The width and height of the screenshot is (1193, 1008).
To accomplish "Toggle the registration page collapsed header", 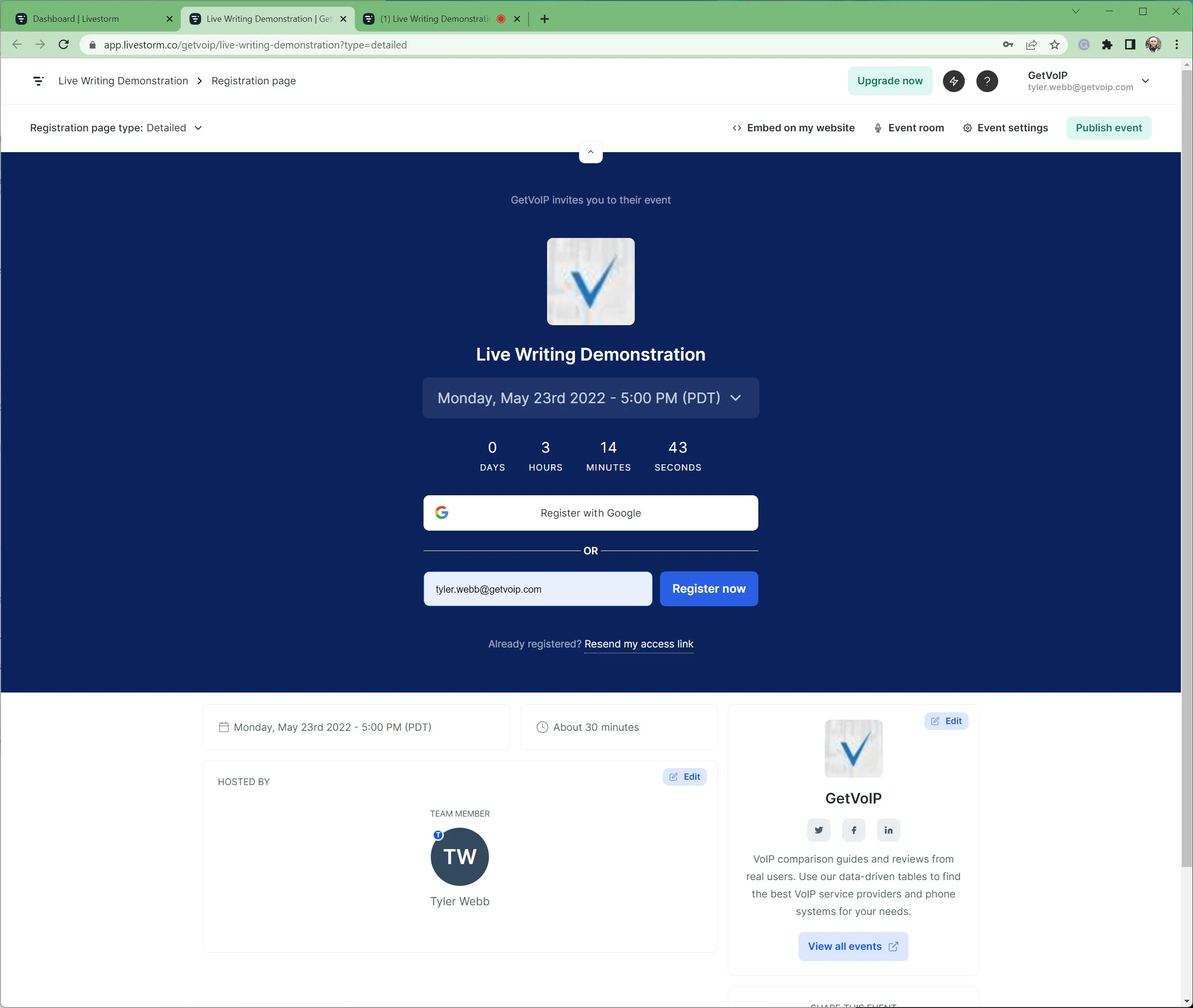I will (590, 151).
